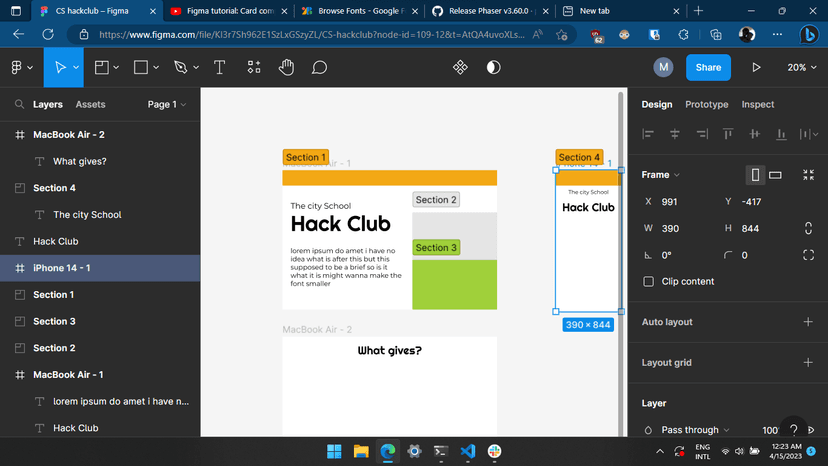The width and height of the screenshot is (828, 466).
Task: Switch frame to landscape orientation
Action: [x=775, y=175]
